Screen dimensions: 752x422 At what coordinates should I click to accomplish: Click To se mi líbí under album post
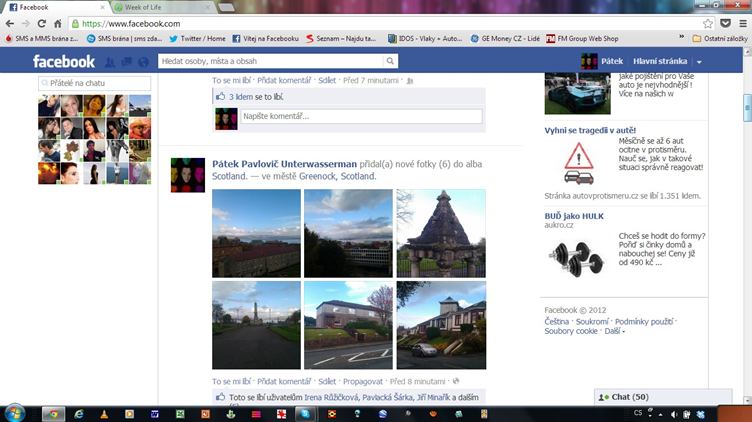point(231,382)
